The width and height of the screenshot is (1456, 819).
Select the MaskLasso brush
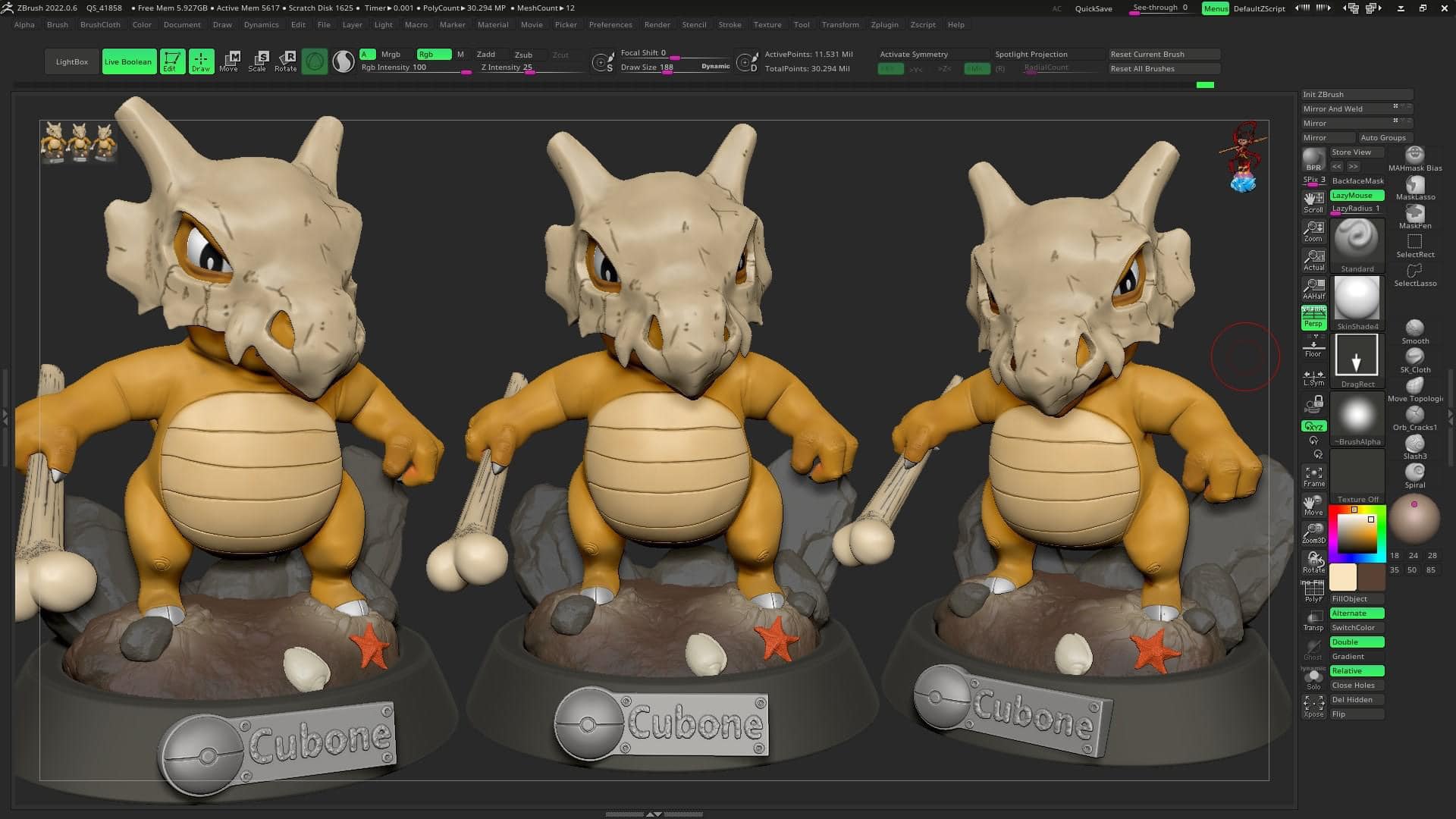(x=1415, y=188)
